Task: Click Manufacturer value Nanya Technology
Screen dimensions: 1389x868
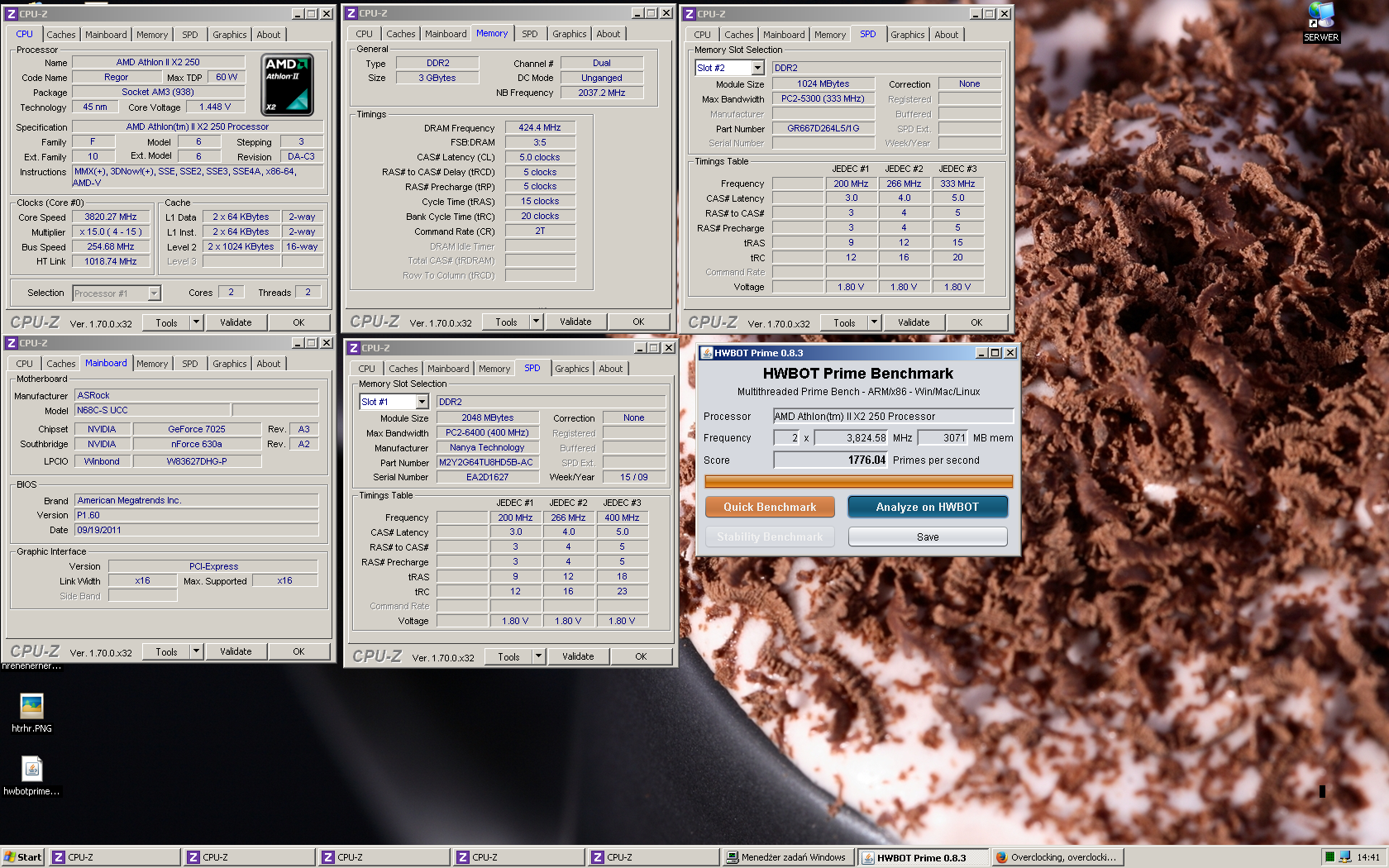Action: click(487, 448)
